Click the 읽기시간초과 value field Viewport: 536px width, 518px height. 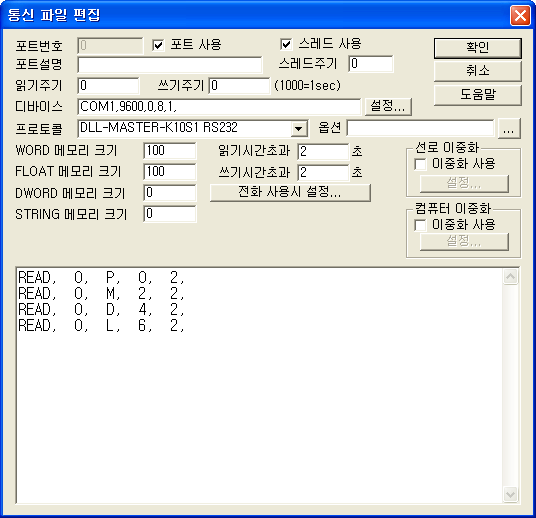point(323,151)
